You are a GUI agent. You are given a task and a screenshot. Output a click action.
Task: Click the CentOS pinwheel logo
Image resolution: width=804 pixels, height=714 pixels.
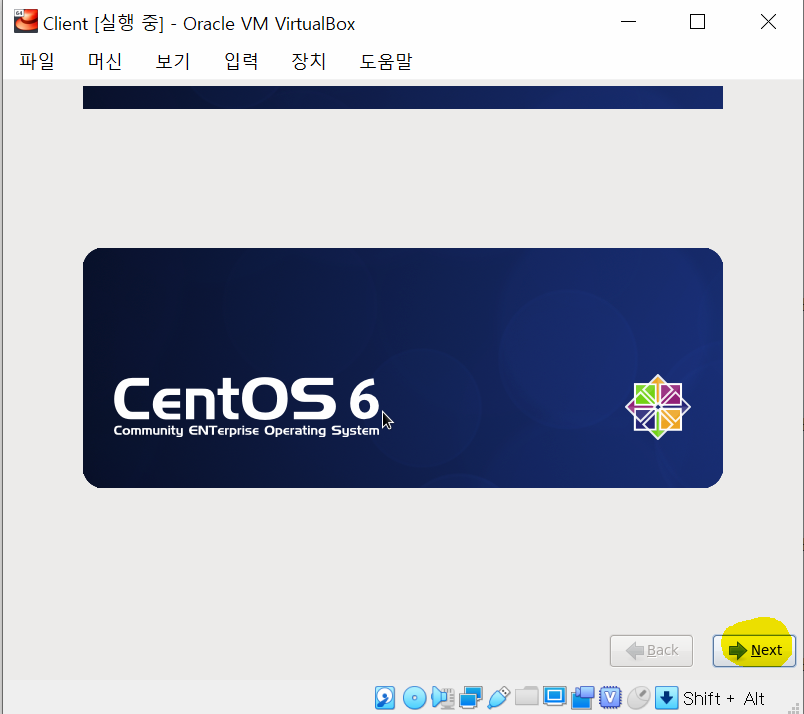coord(658,407)
